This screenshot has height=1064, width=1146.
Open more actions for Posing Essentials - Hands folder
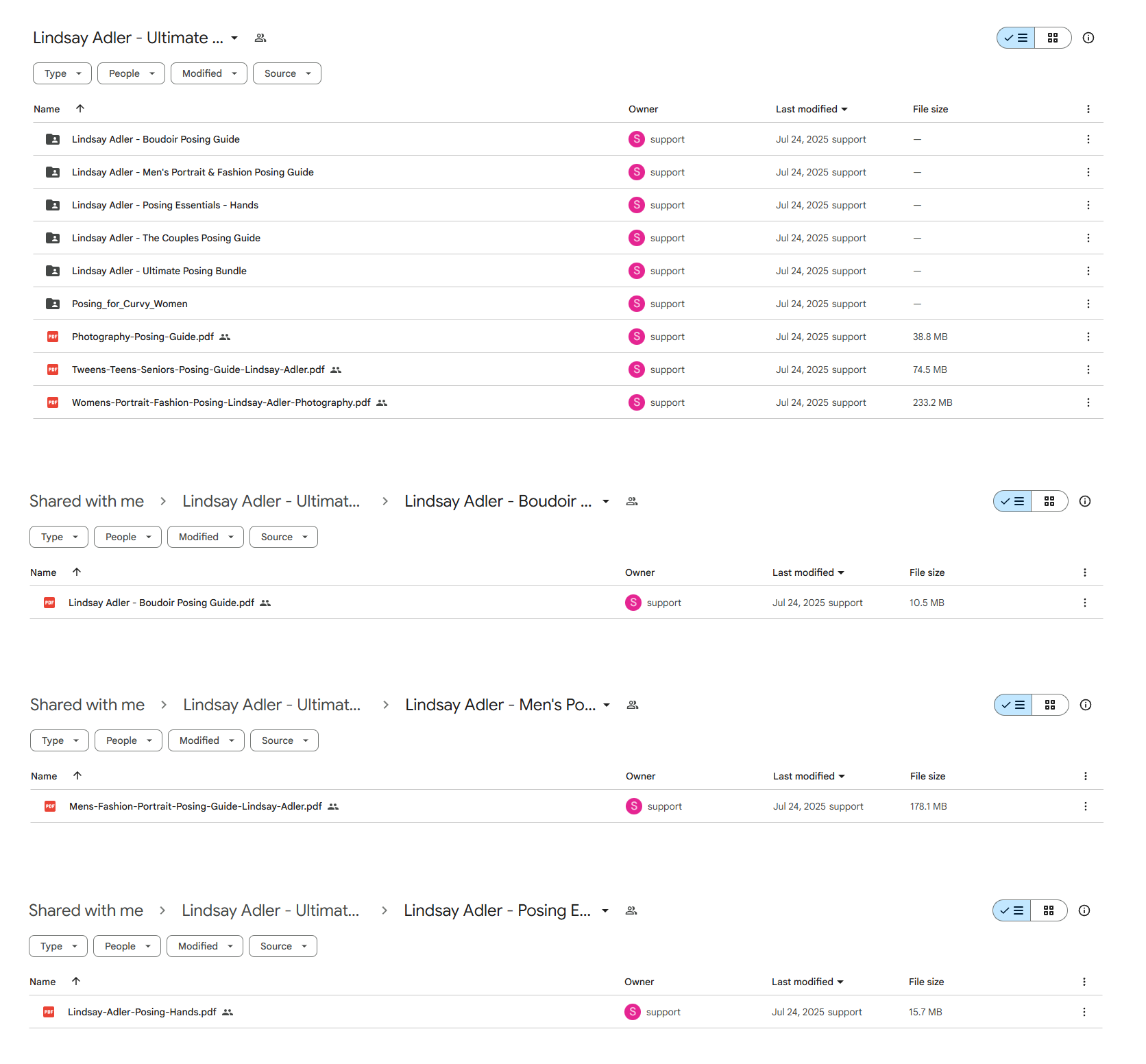pyautogui.click(x=1088, y=205)
